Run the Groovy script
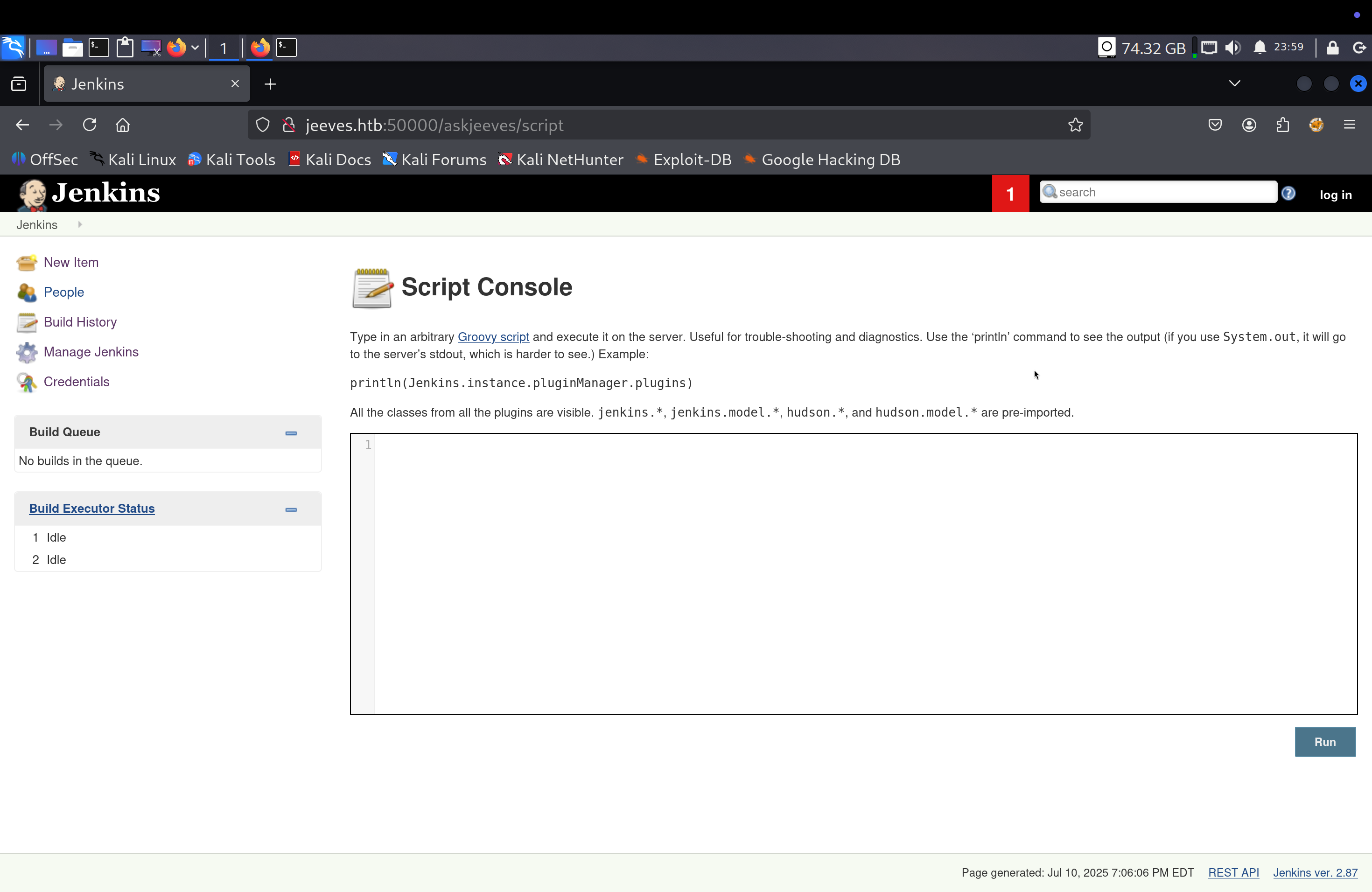 (x=1325, y=742)
